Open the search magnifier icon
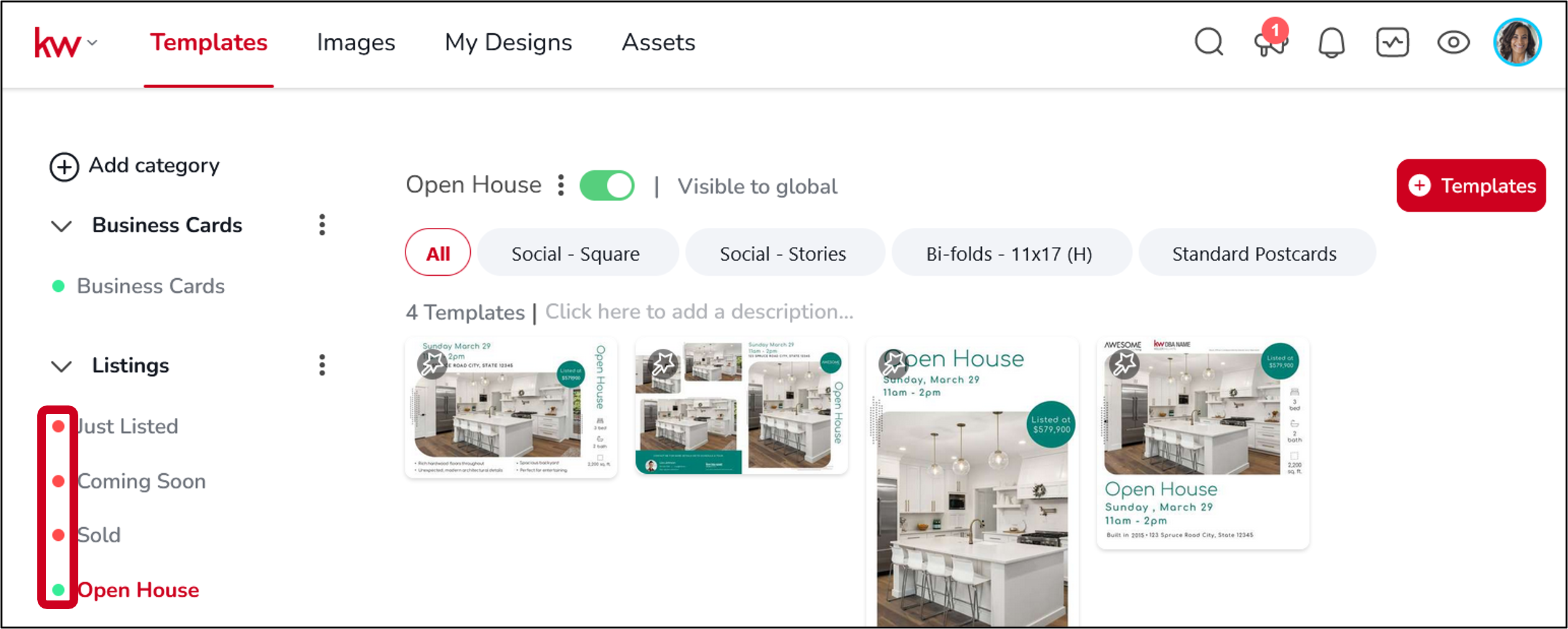The height and width of the screenshot is (629, 1568). pyautogui.click(x=1208, y=42)
